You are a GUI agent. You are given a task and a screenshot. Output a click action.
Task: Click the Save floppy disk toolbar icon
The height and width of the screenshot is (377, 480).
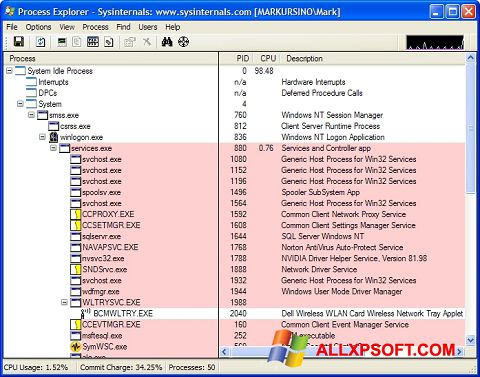tap(19, 42)
